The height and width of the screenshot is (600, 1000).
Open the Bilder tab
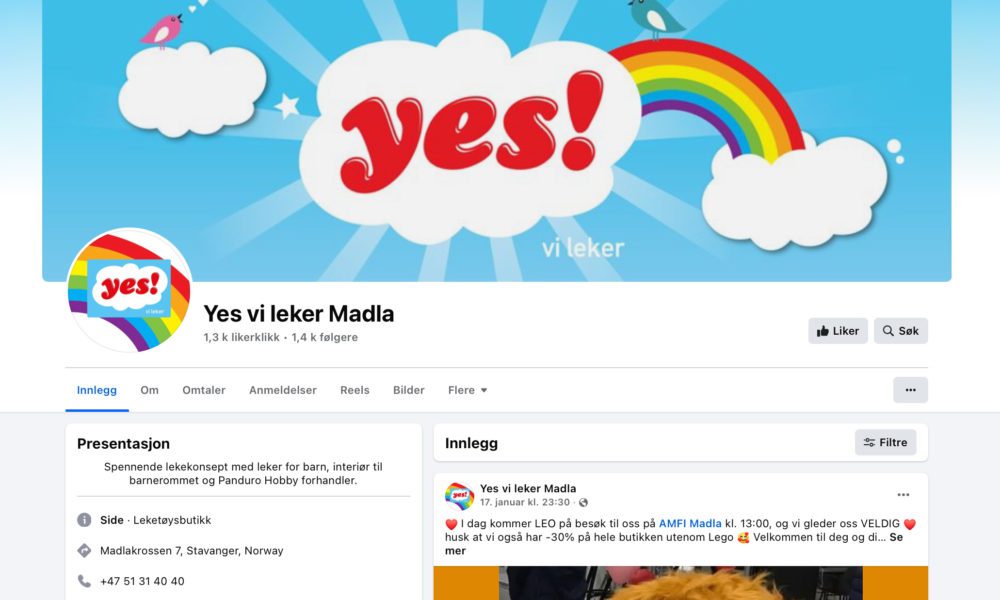pos(408,390)
